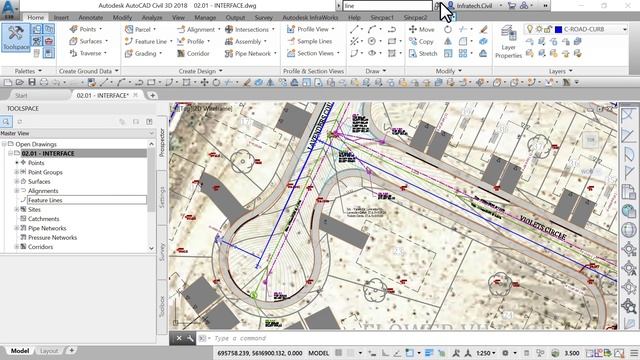Select the Prospector toolspace tab
The width and height of the screenshot is (640, 360).
point(162,142)
